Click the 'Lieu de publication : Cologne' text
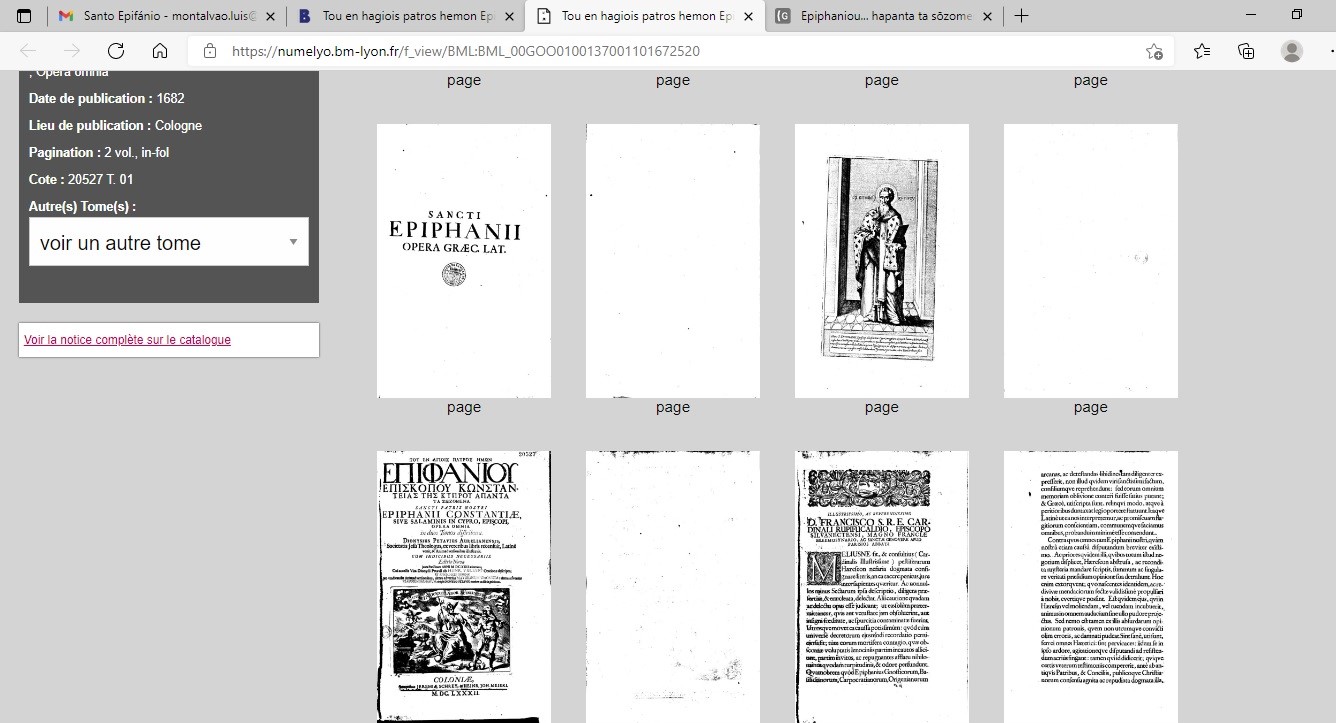Screen dimensions: 1336x723 click(x=115, y=125)
